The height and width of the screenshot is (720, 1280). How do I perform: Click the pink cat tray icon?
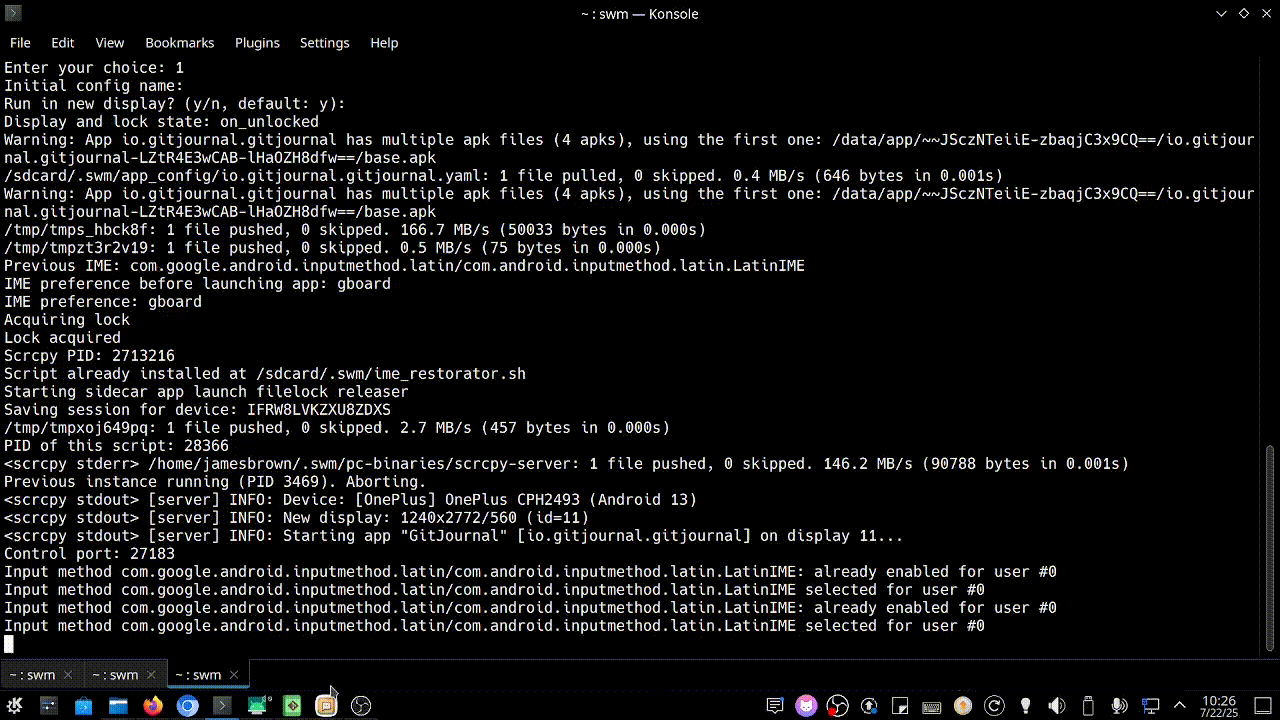click(806, 706)
